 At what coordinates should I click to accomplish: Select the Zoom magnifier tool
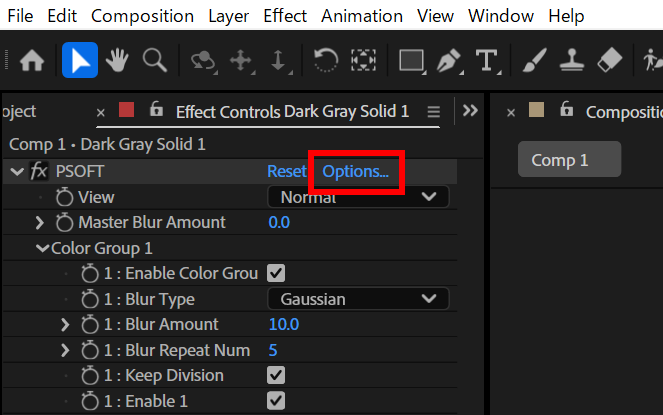[154, 61]
